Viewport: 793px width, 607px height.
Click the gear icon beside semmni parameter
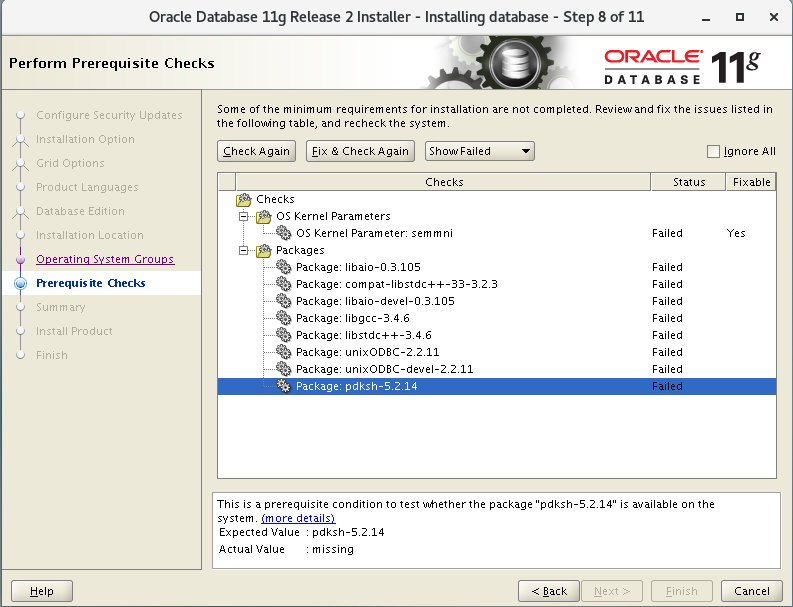click(x=284, y=233)
